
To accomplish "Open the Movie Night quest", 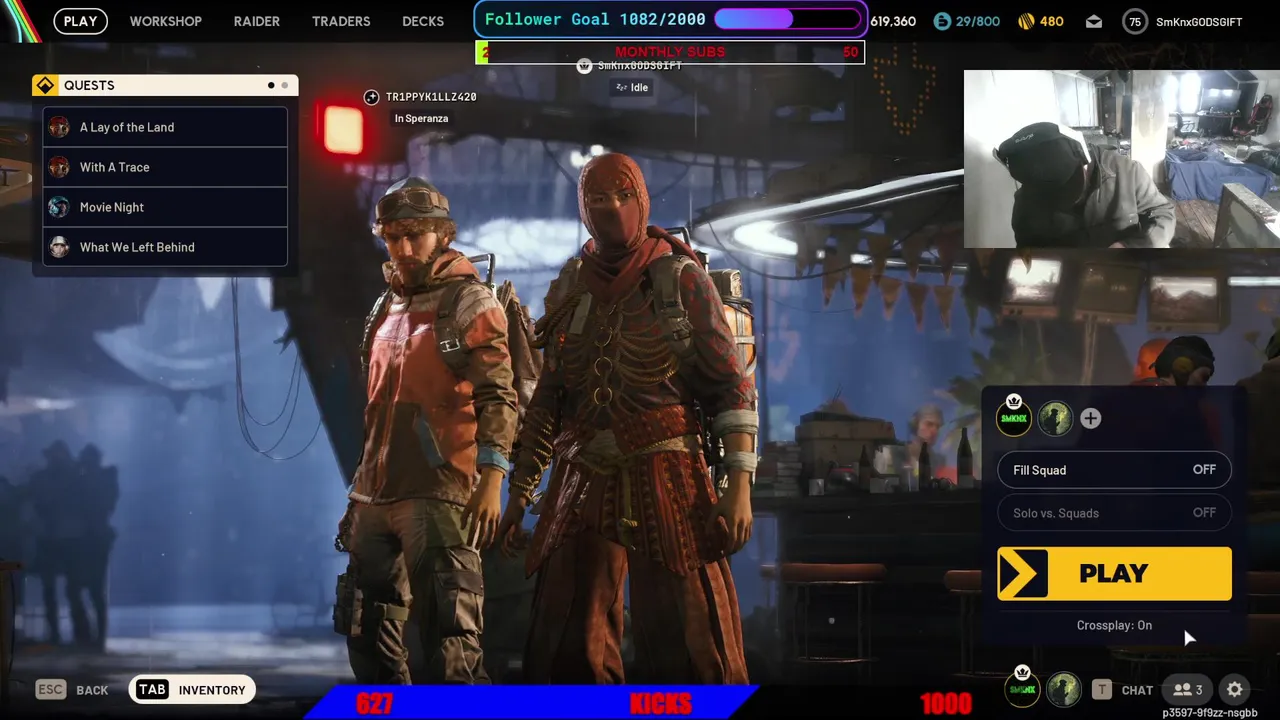I will [165, 207].
